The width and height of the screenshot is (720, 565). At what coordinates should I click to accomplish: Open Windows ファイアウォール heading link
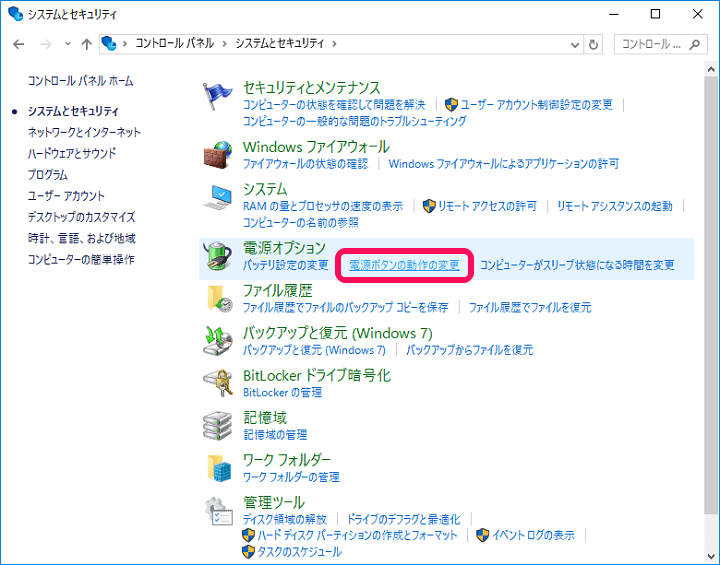pos(316,147)
